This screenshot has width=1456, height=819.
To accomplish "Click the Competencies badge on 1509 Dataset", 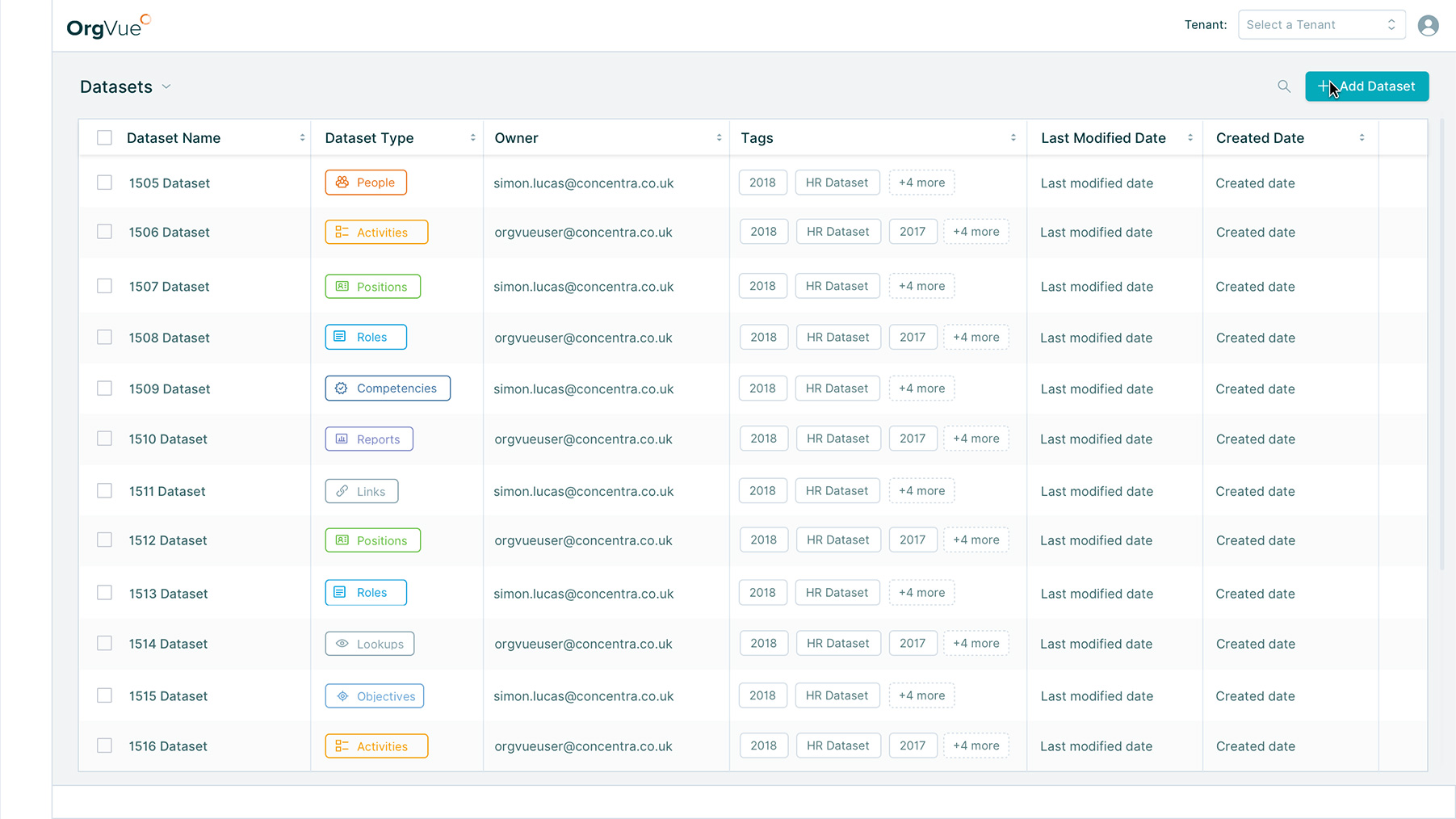I will click(x=388, y=388).
